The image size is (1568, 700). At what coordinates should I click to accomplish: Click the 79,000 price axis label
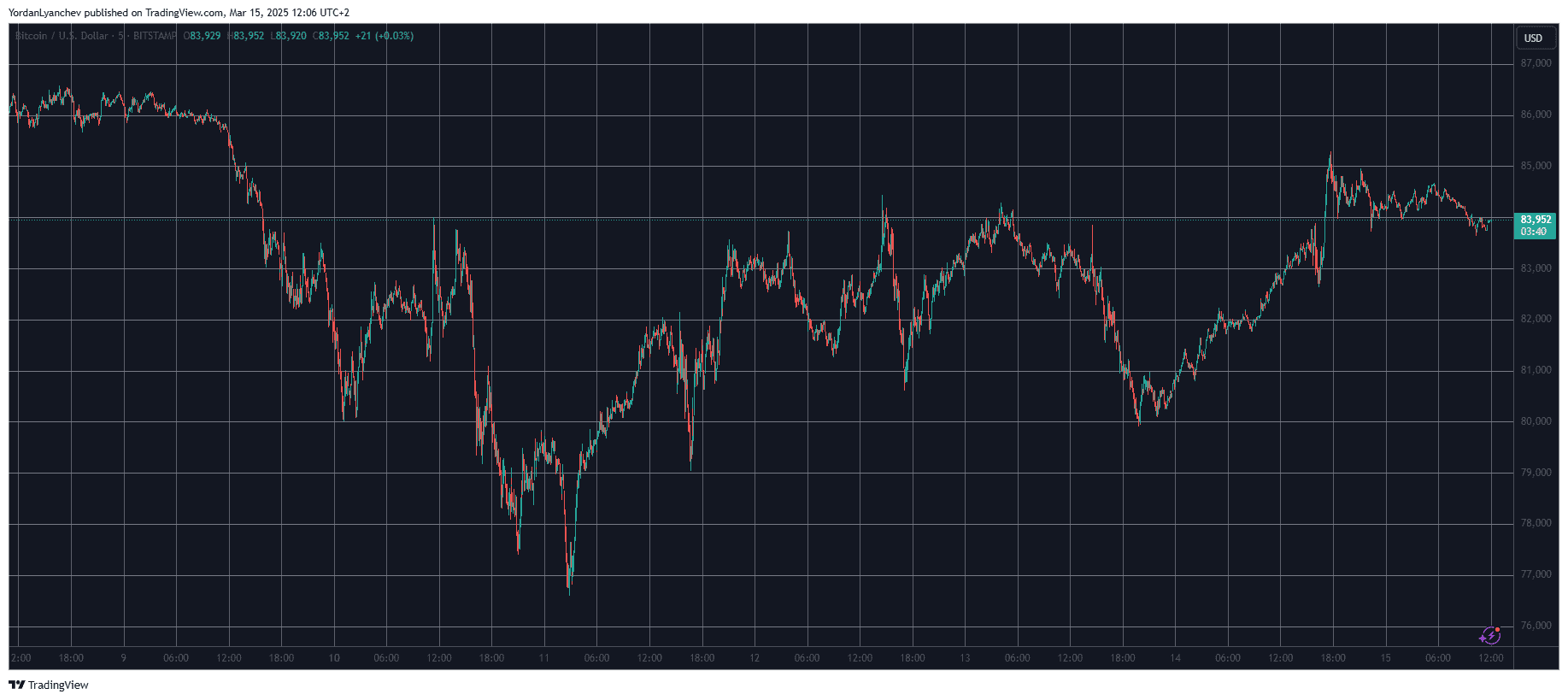coord(1536,473)
